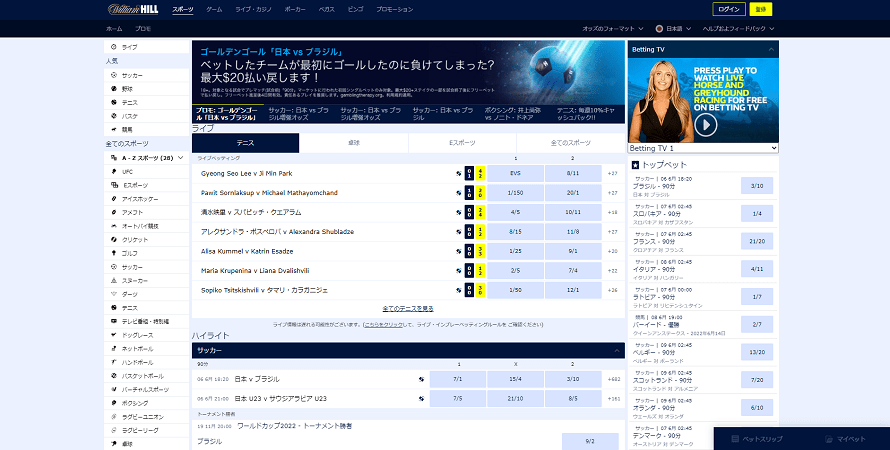
Task: Switch to the 卓球 live tab
Action: pyautogui.click(x=354, y=143)
